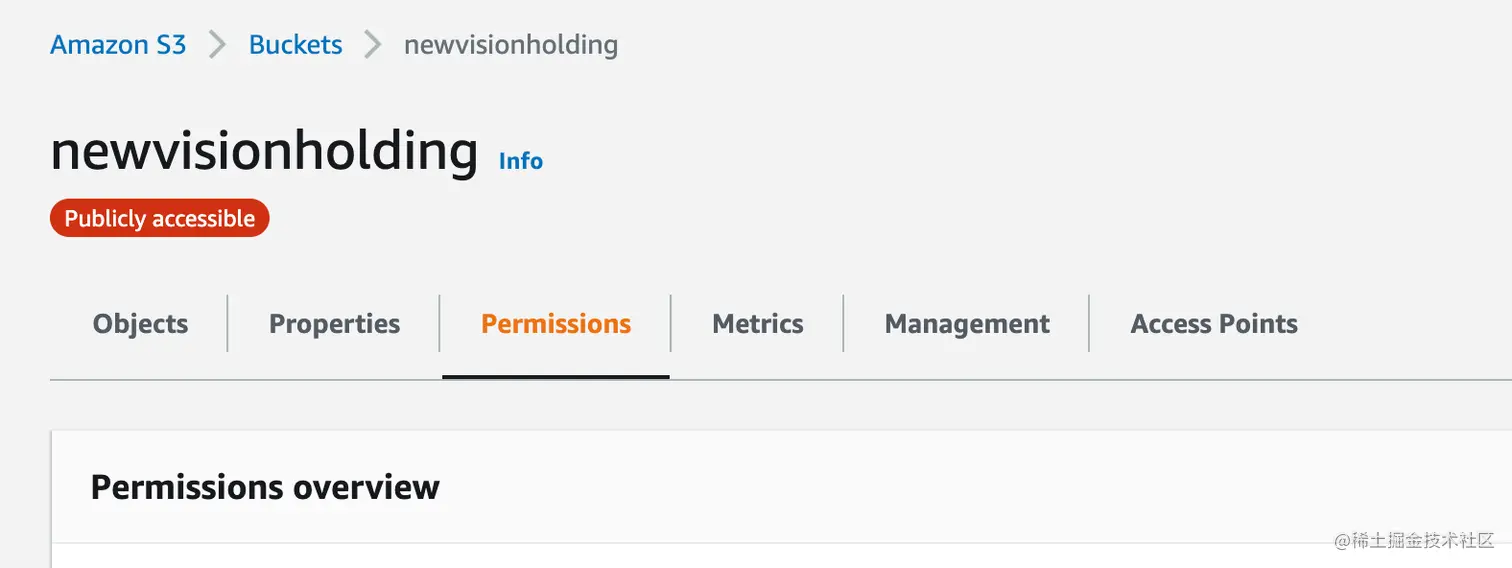Click the chevron after Buckets
The width and height of the screenshot is (1512, 568).
point(373,45)
